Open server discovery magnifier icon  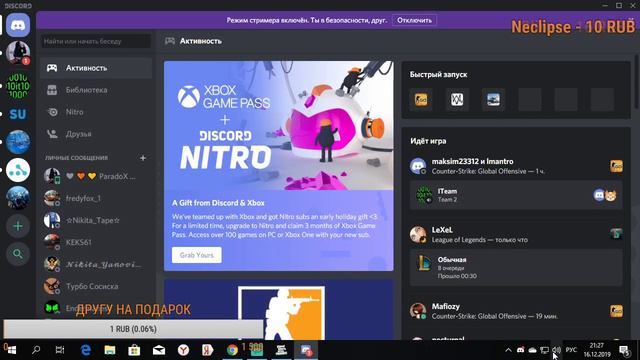18,254
